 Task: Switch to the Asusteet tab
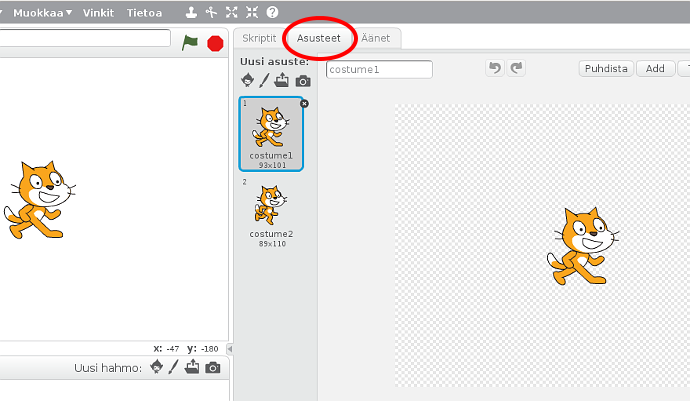point(319,38)
